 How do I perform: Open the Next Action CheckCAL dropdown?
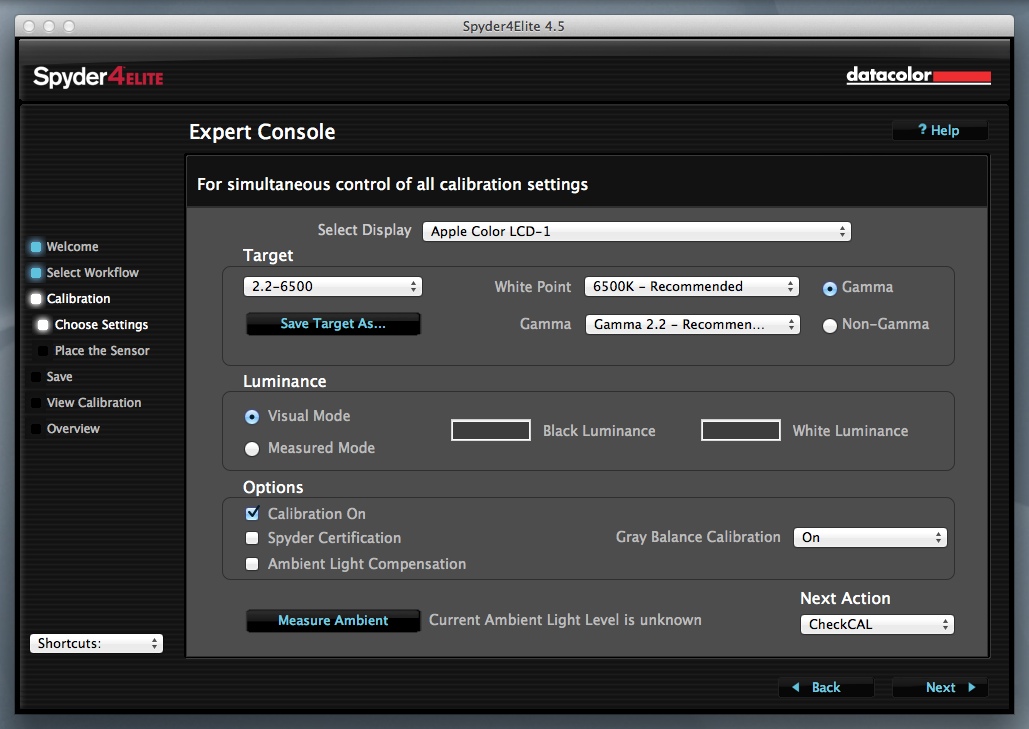click(877, 625)
